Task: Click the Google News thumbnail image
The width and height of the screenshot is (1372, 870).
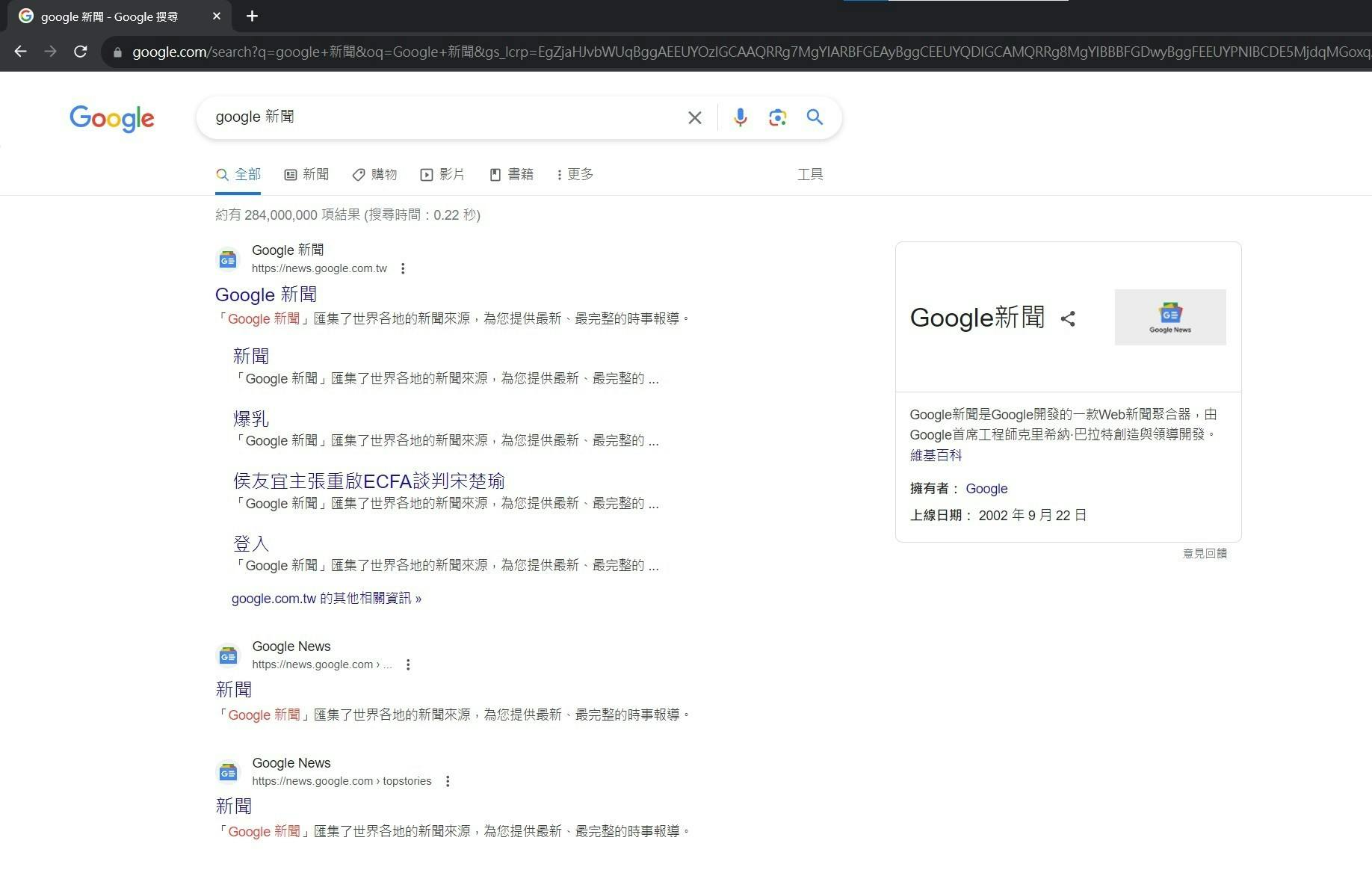Action: click(1170, 317)
